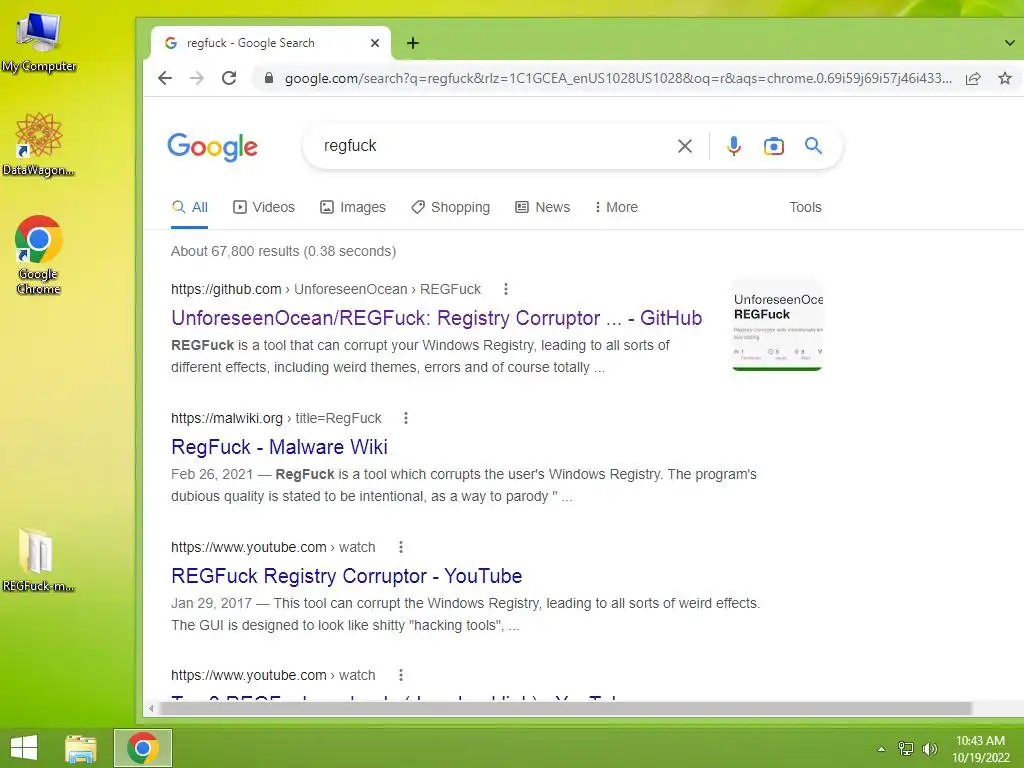Open the UnforeseenOcean/REGFuck GitHub result
Viewport: 1024px width, 768px height.
[x=436, y=318]
